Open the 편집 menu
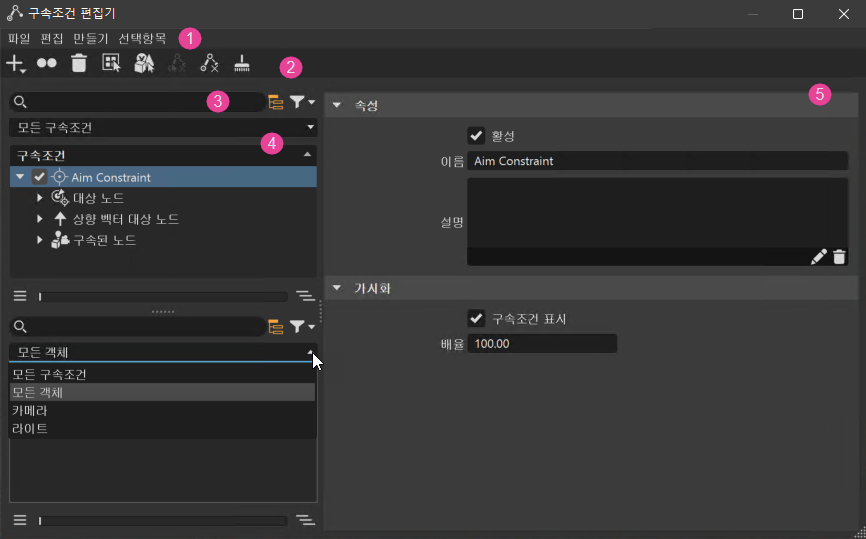 point(52,39)
